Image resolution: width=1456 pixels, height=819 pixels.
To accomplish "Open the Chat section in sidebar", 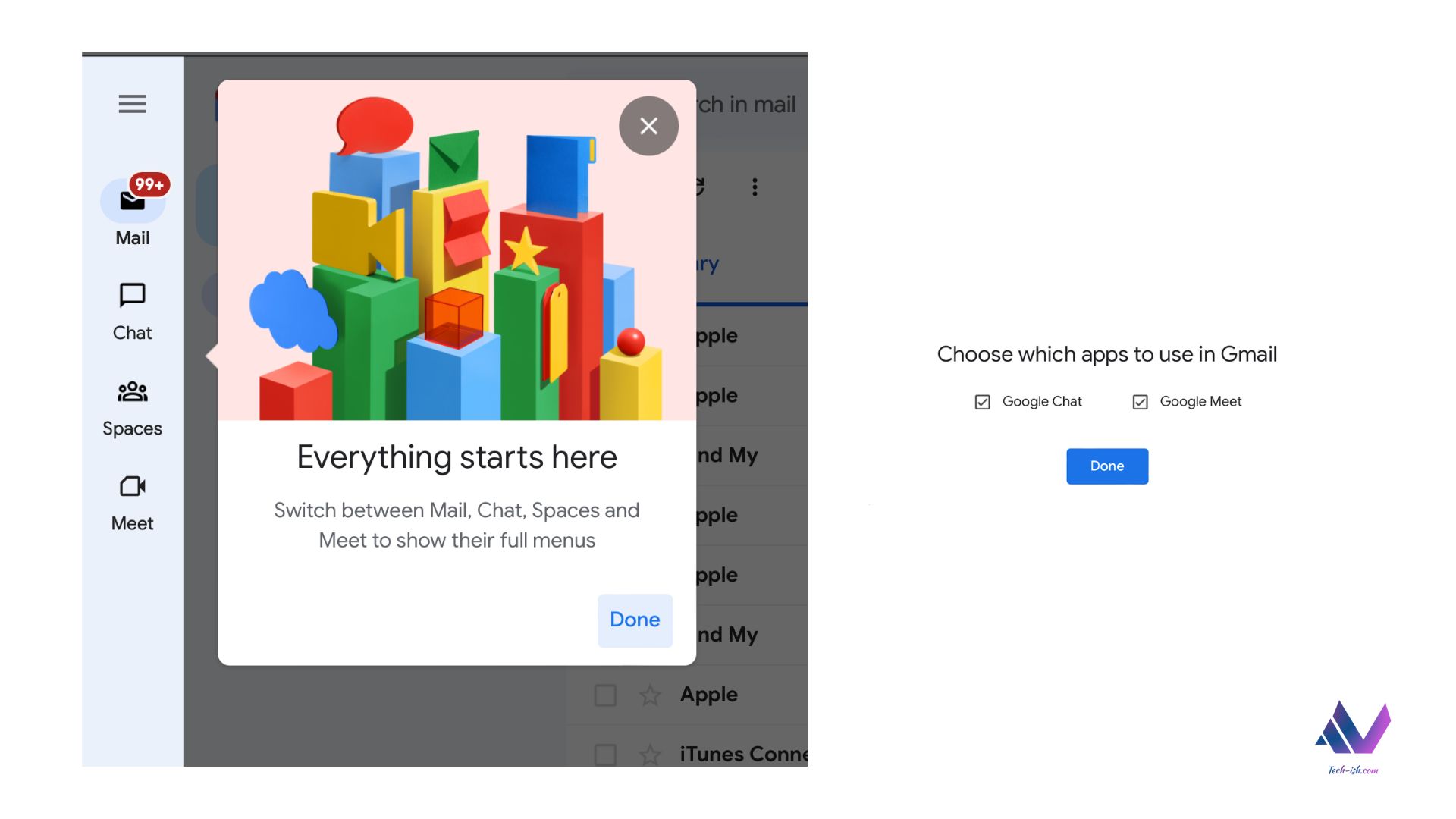I will [132, 312].
